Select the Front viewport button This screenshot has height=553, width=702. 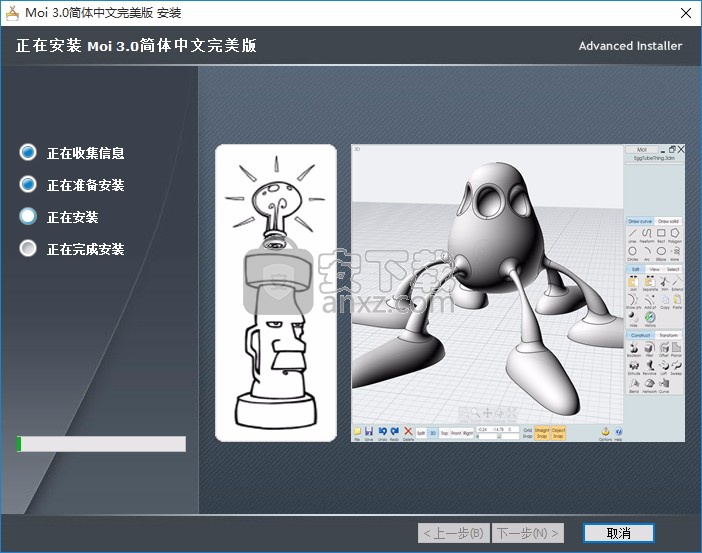coord(456,433)
